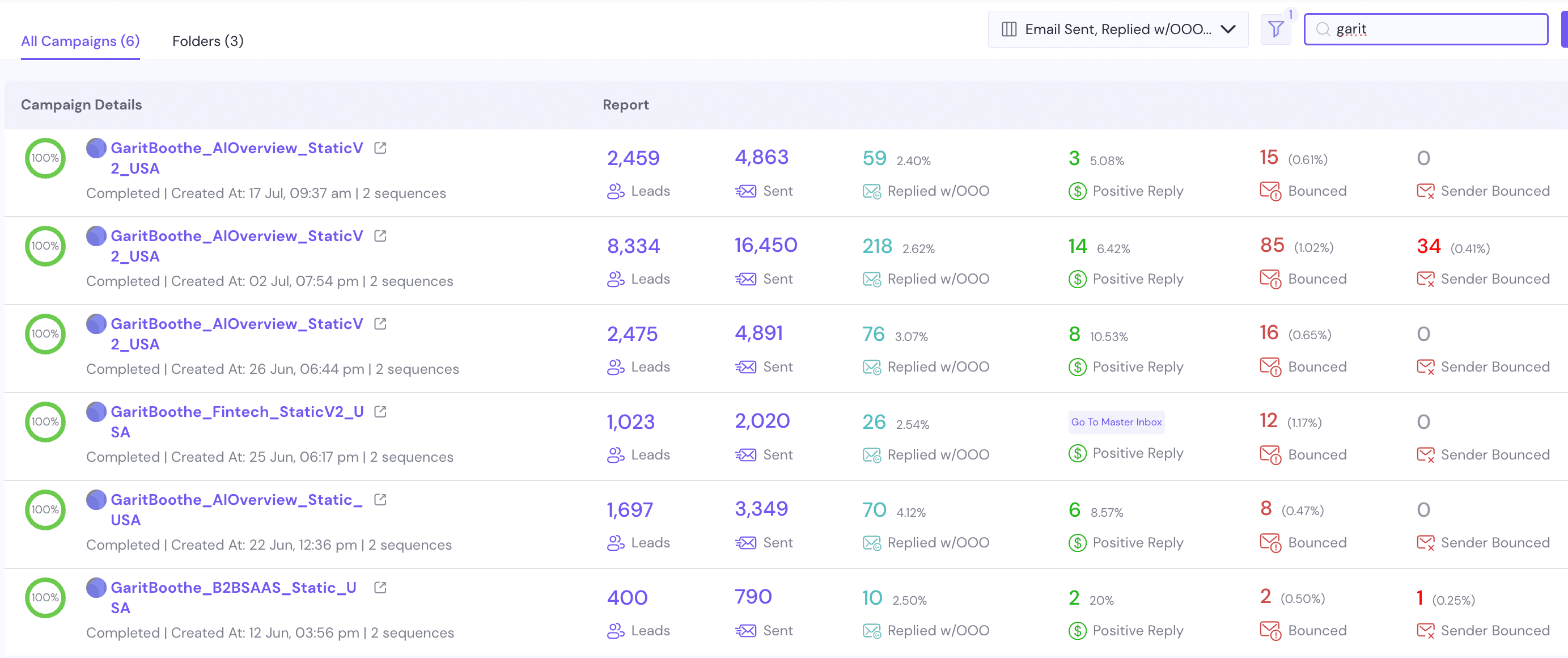Viewport: 1568px width, 658px height.
Task: Click the Bounced envelope icon on the first row
Action: click(x=1270, y=191)
